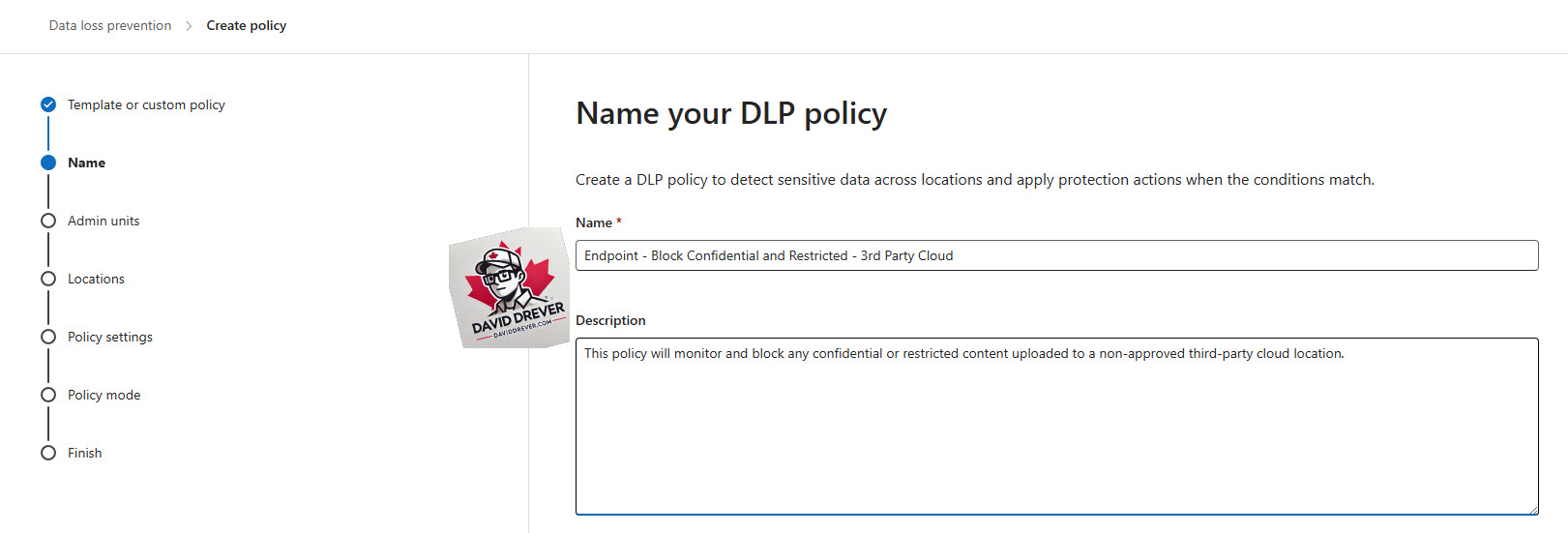Click the David Drever maple leaf logo
The height and width of the screenshot is (533, 1568).
coord(510,287)
